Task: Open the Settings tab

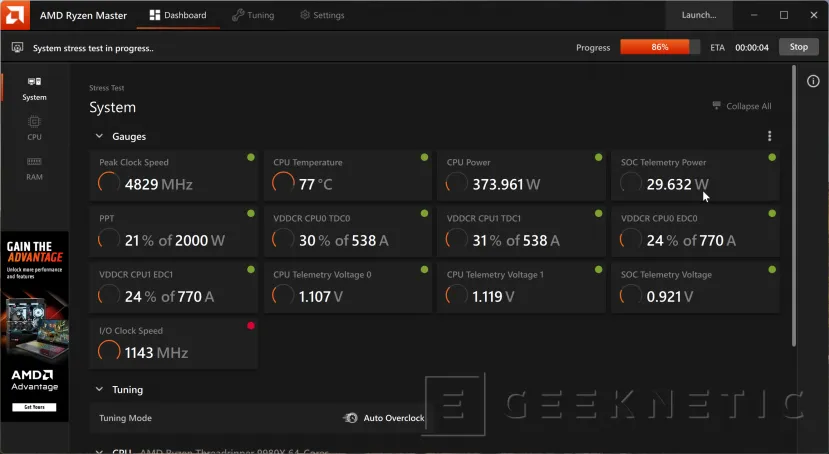Action: 322,15
